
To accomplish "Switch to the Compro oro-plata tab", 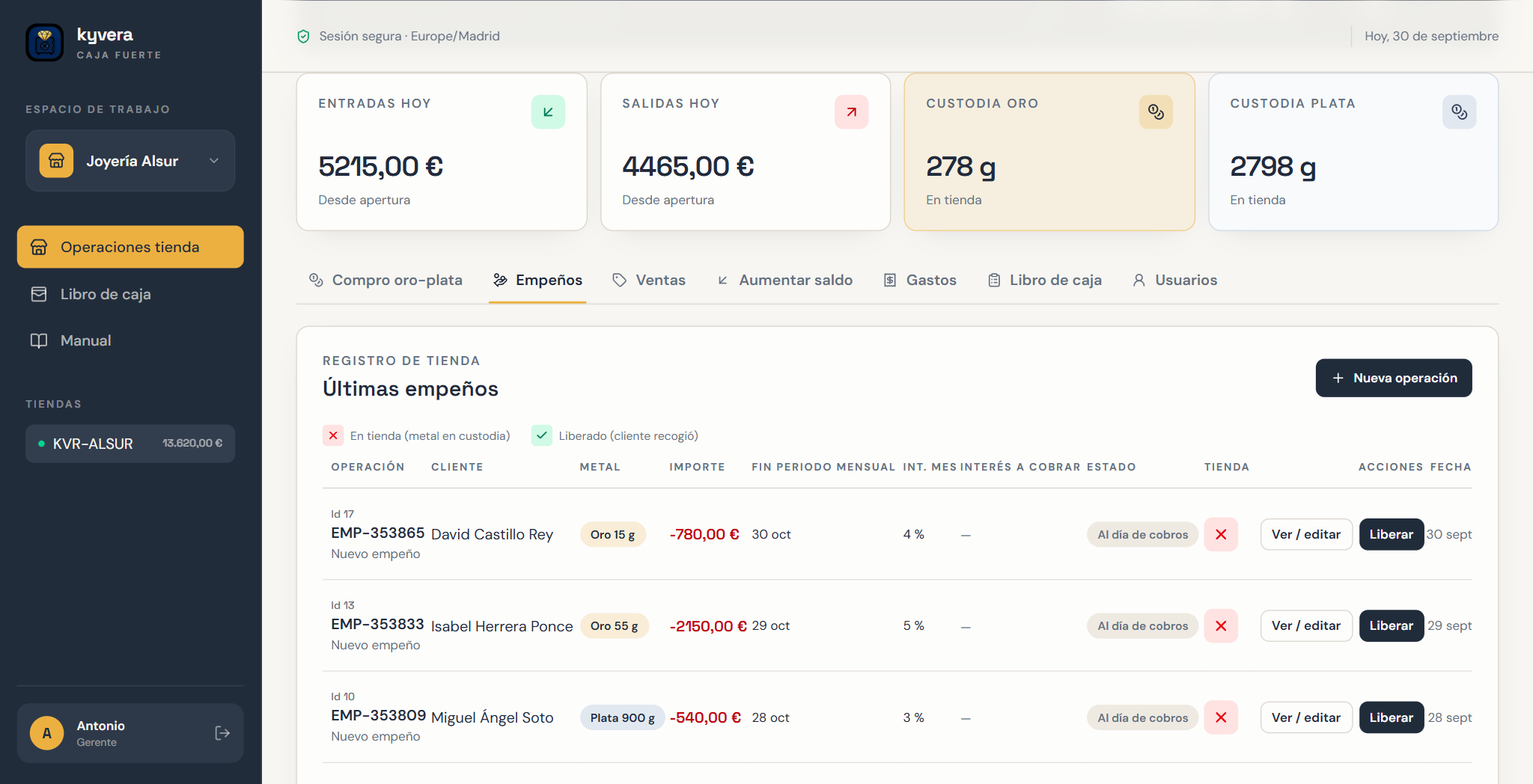I will (x=385, y=280).
